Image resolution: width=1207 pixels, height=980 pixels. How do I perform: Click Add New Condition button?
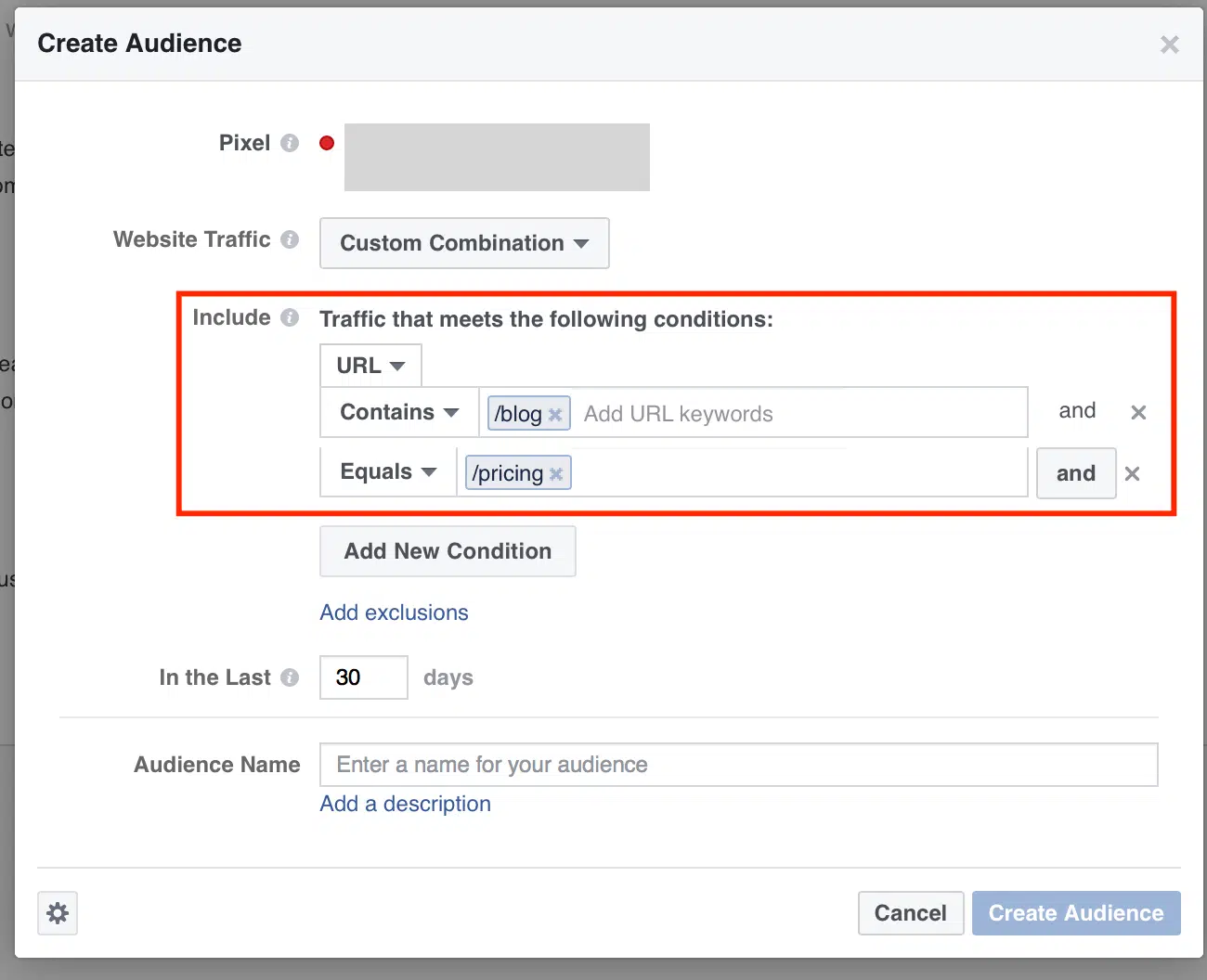[448, 551]
